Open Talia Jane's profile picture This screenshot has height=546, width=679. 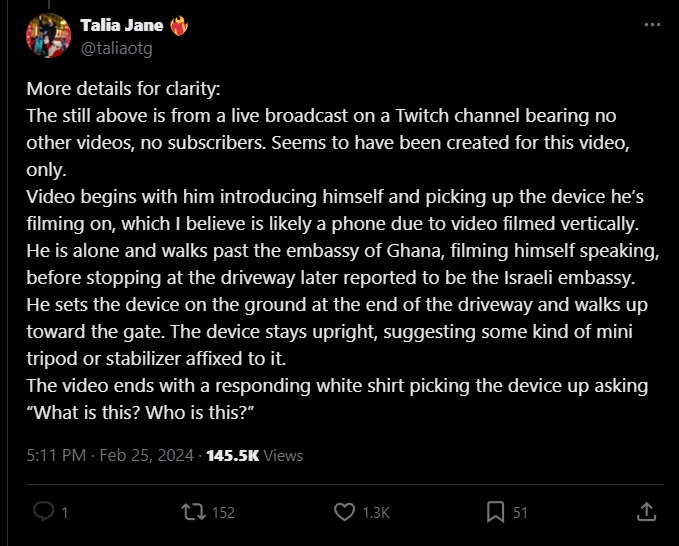[48, 36]
